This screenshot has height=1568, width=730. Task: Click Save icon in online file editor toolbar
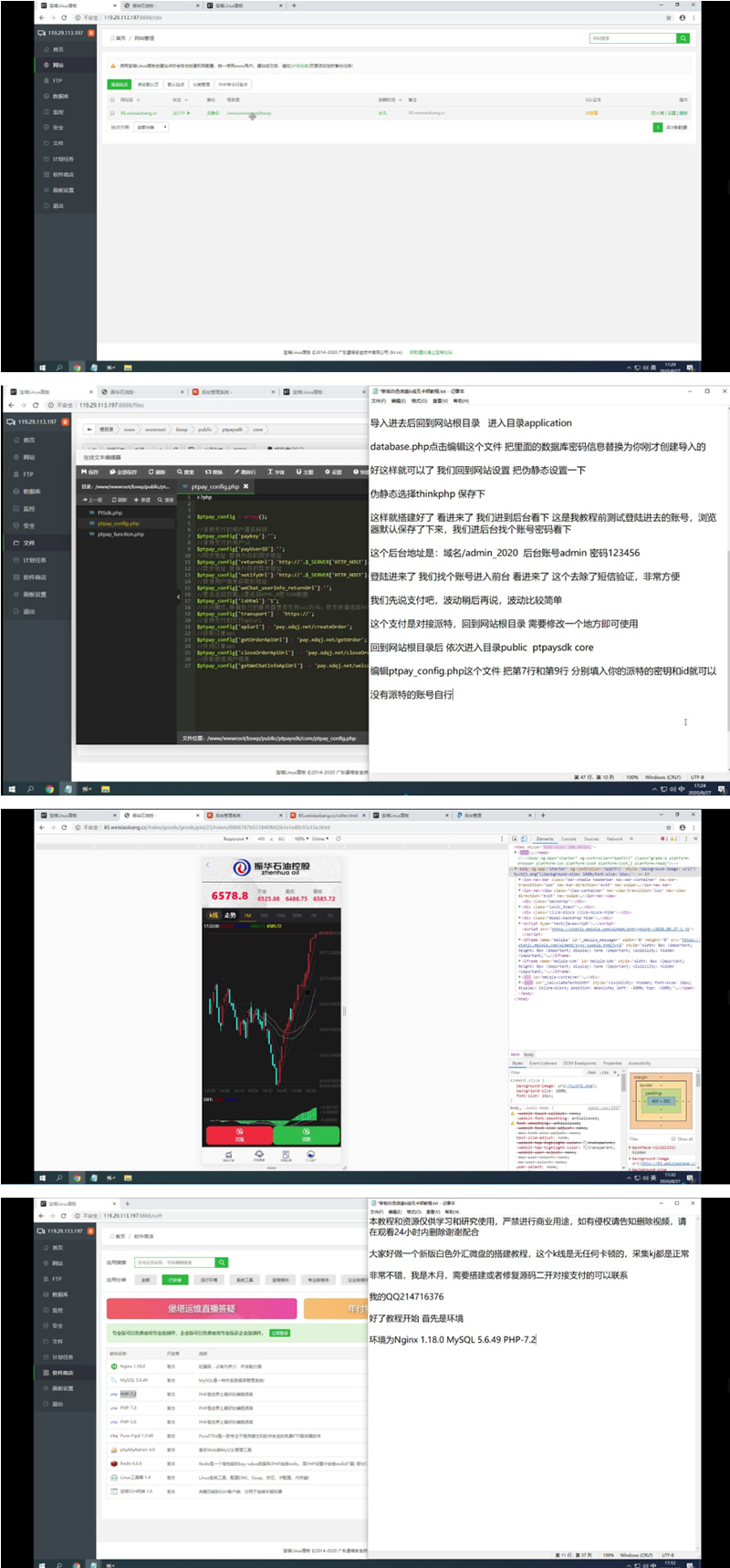tap(89, 472)
